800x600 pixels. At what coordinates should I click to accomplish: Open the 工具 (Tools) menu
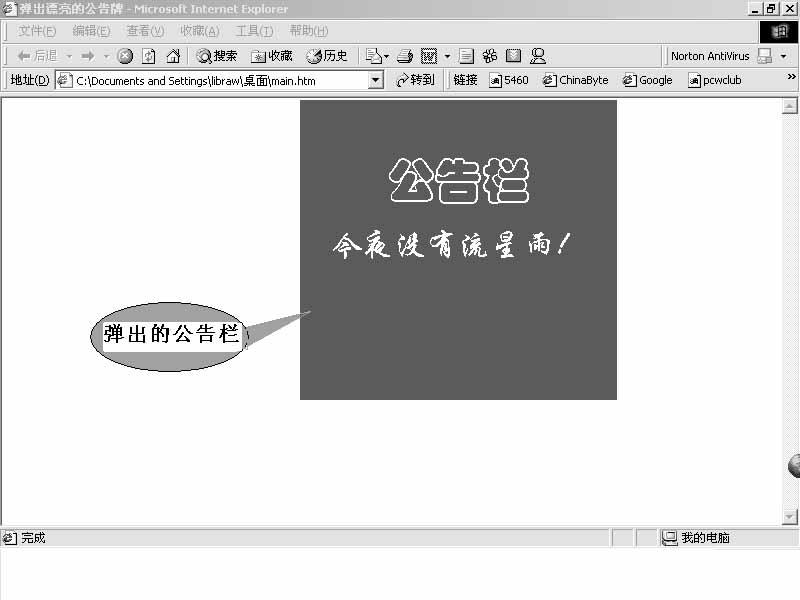254,30
